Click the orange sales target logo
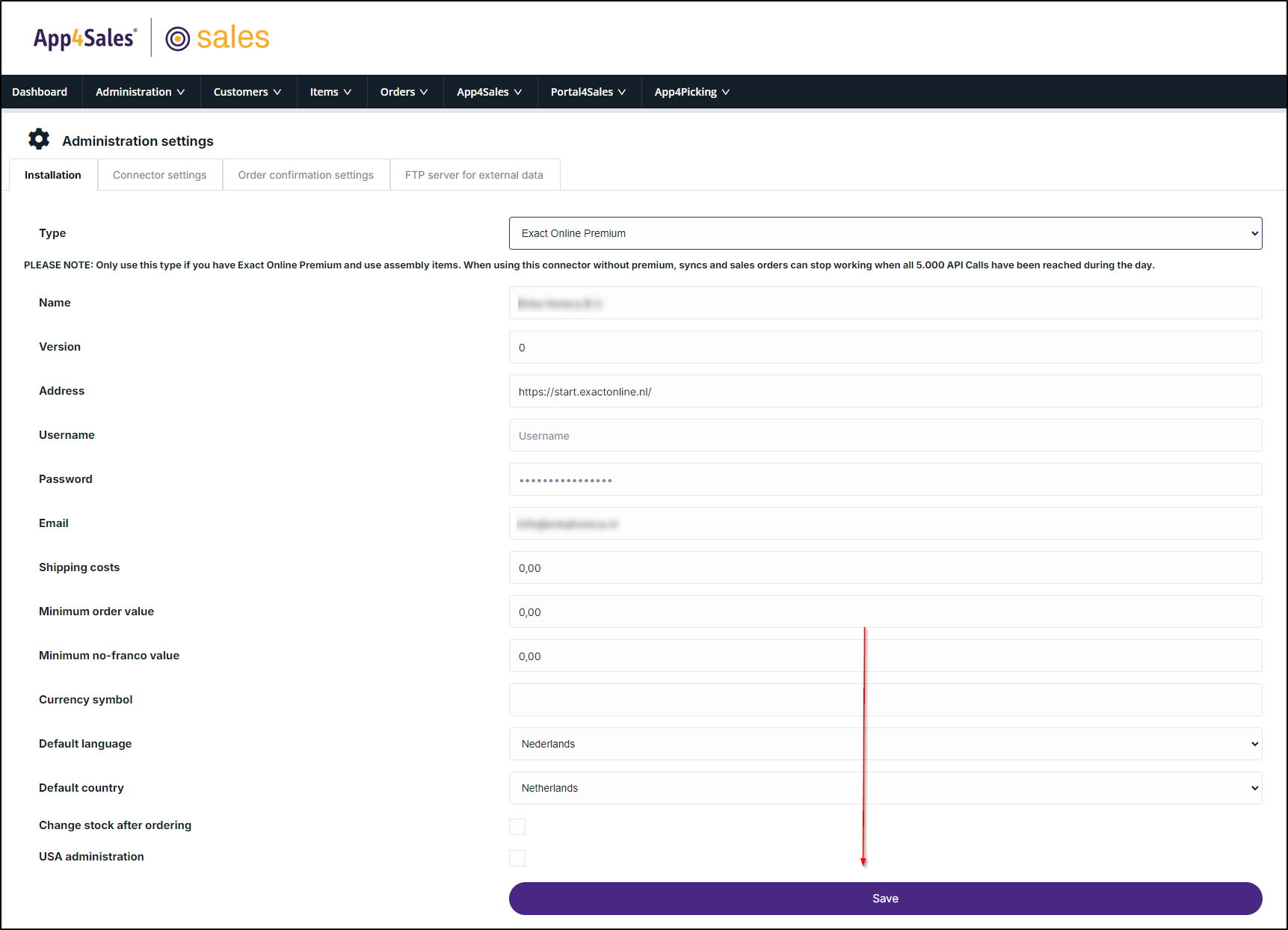The image size is (1288, 930). [x=218, y=38]
